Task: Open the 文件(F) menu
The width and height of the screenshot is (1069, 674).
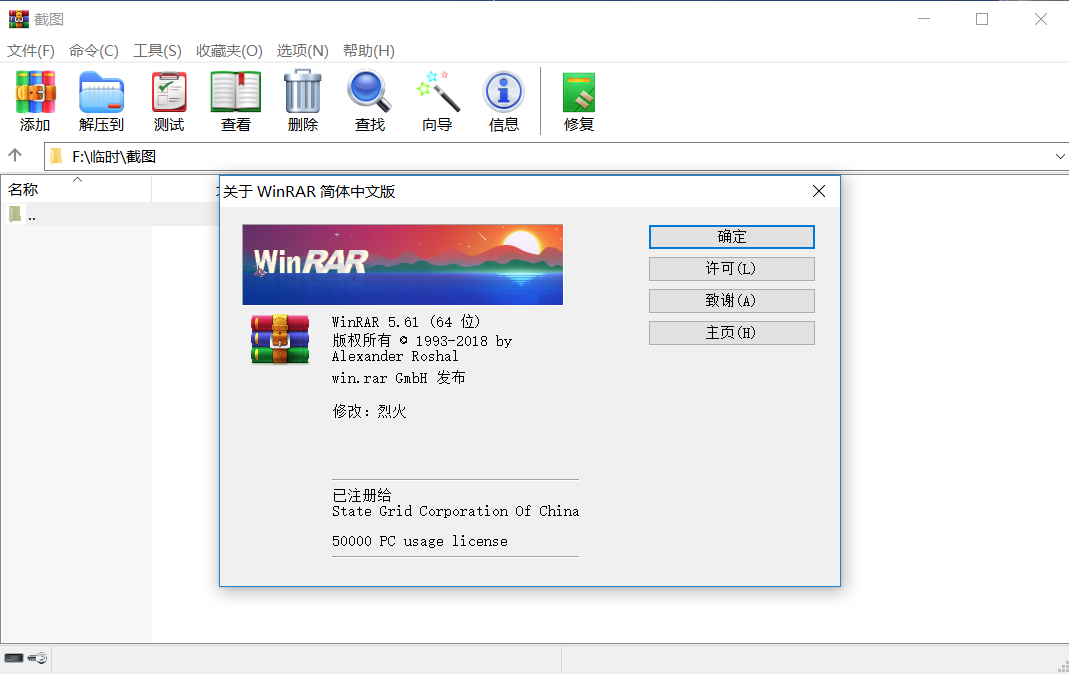Action: (x=30, y=50)
